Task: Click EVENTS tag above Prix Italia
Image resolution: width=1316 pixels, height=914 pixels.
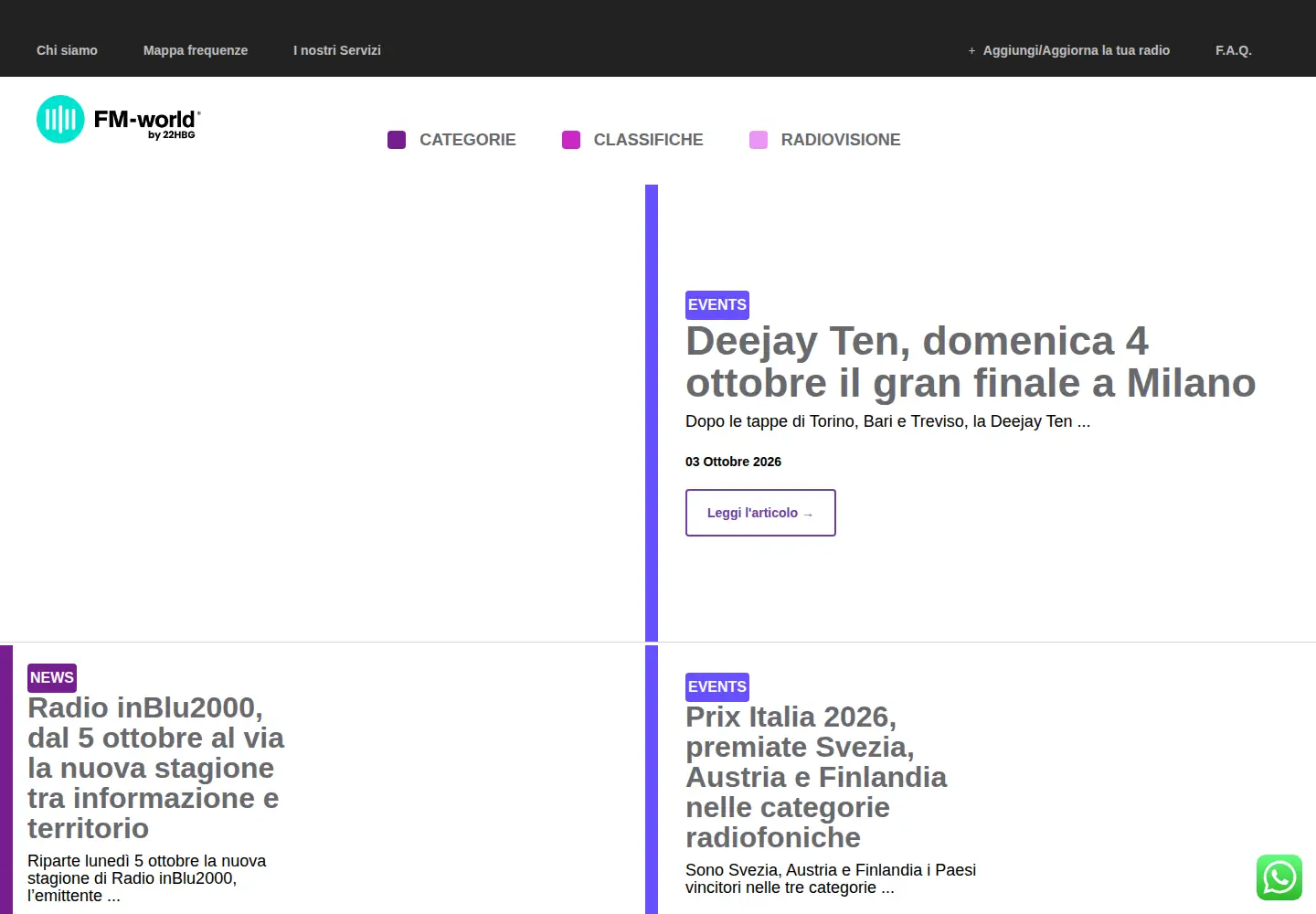Action: pos(717,687)
